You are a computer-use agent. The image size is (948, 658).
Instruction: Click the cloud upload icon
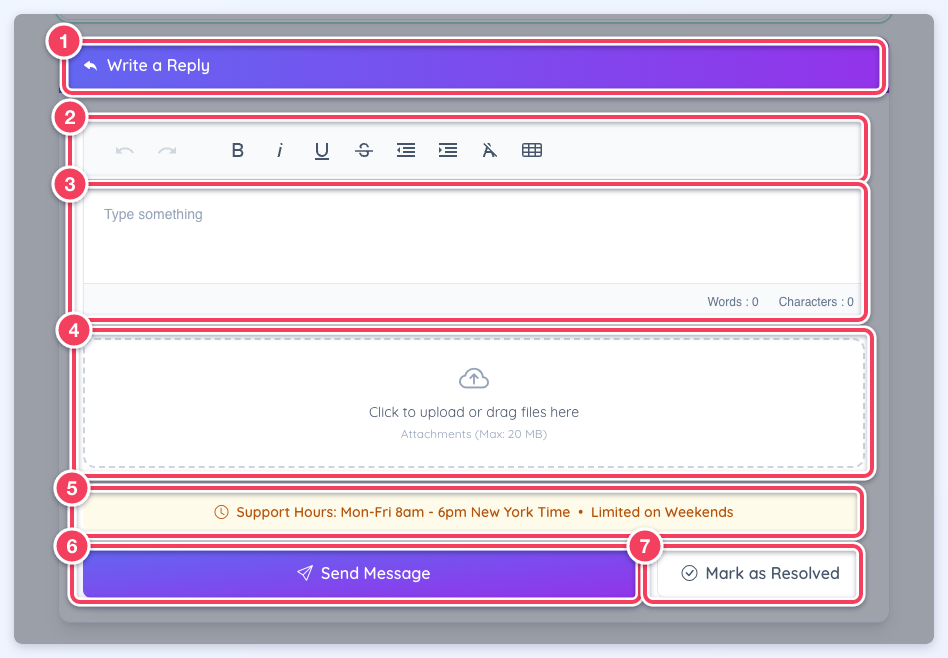[x=474, y=379]
